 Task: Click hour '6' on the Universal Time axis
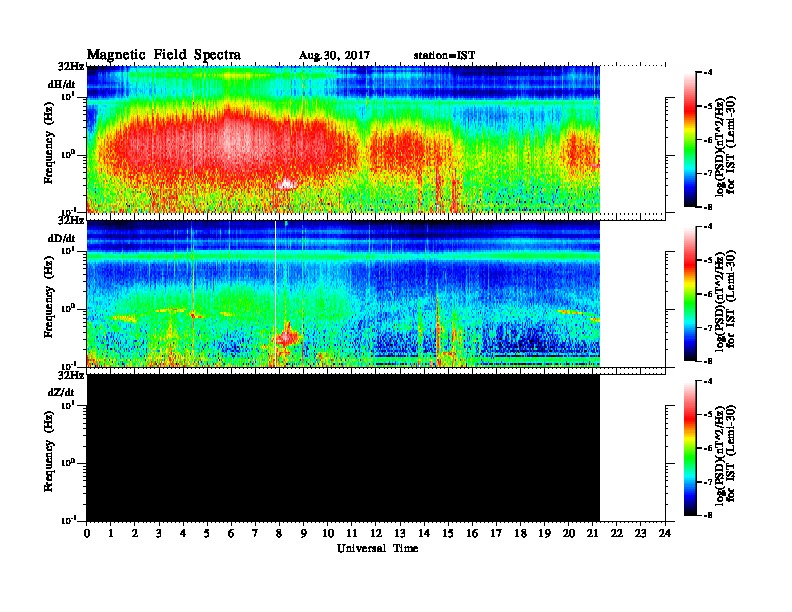(x=231, y=534)
